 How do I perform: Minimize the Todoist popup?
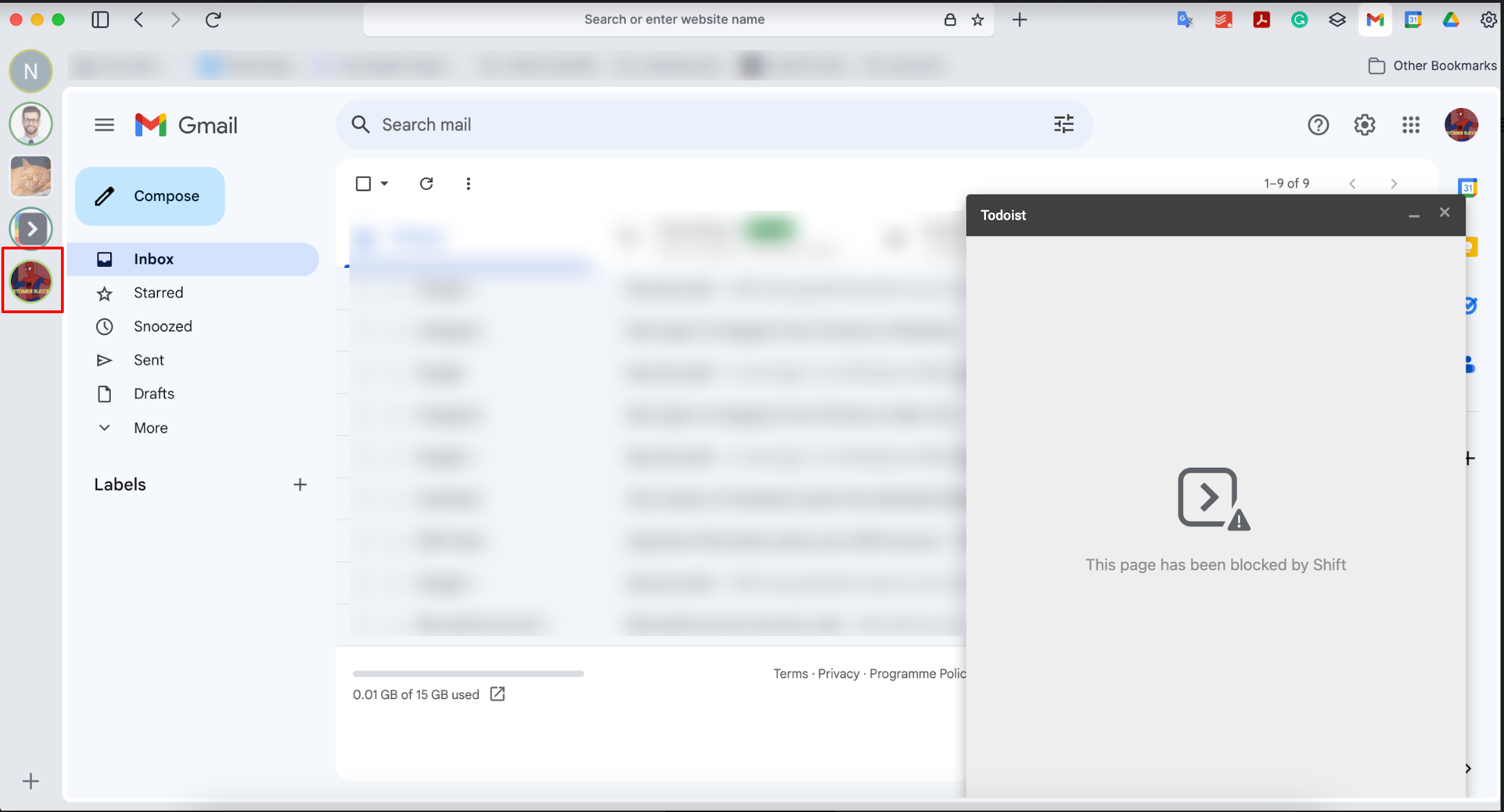[1414, 215]
